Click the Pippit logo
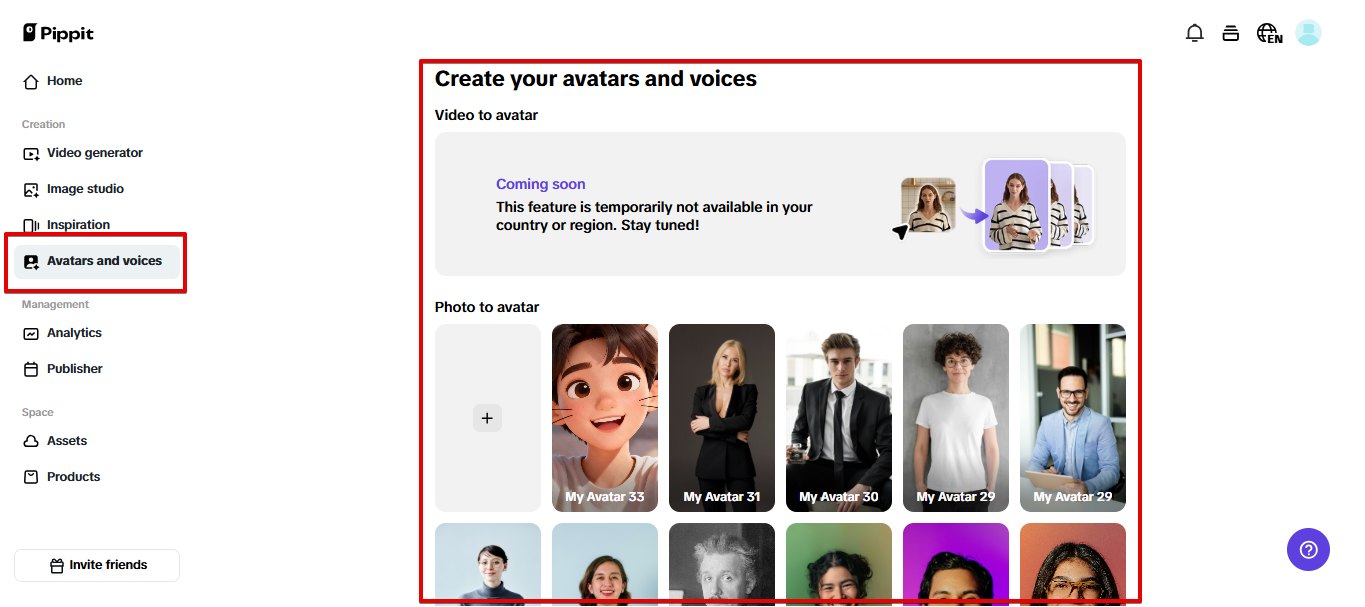Viewport: 1365px width, 607px height. (57, 32)
